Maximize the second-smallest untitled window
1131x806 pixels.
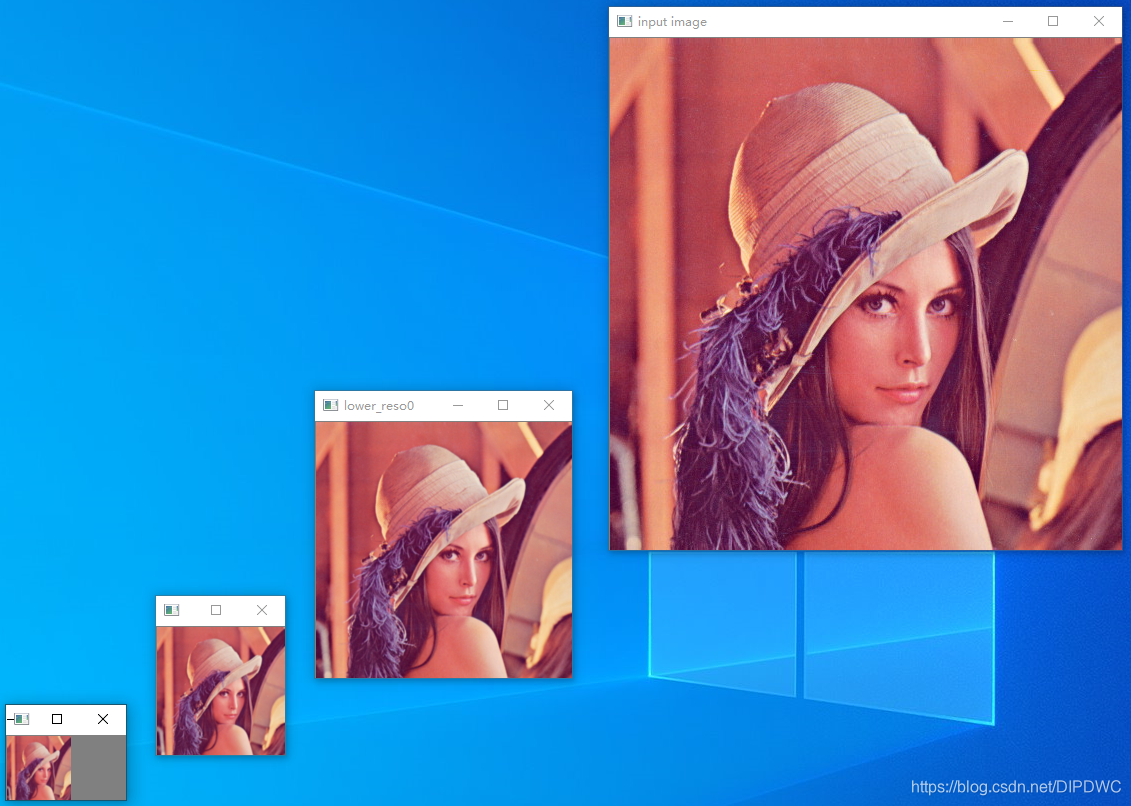[216, 610]
